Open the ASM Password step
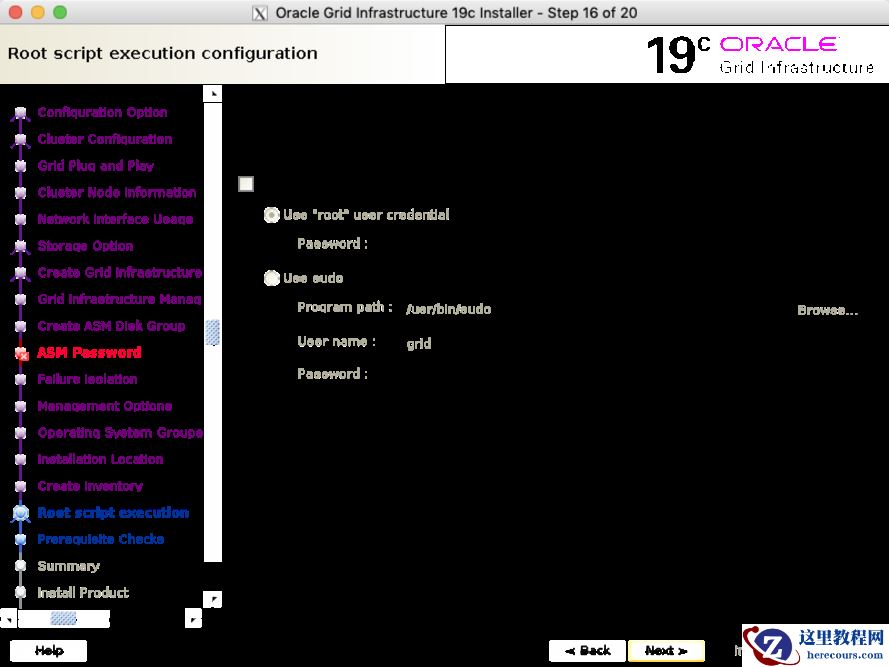The height and width of the screenshot is (667, 889). click(89, 352)
